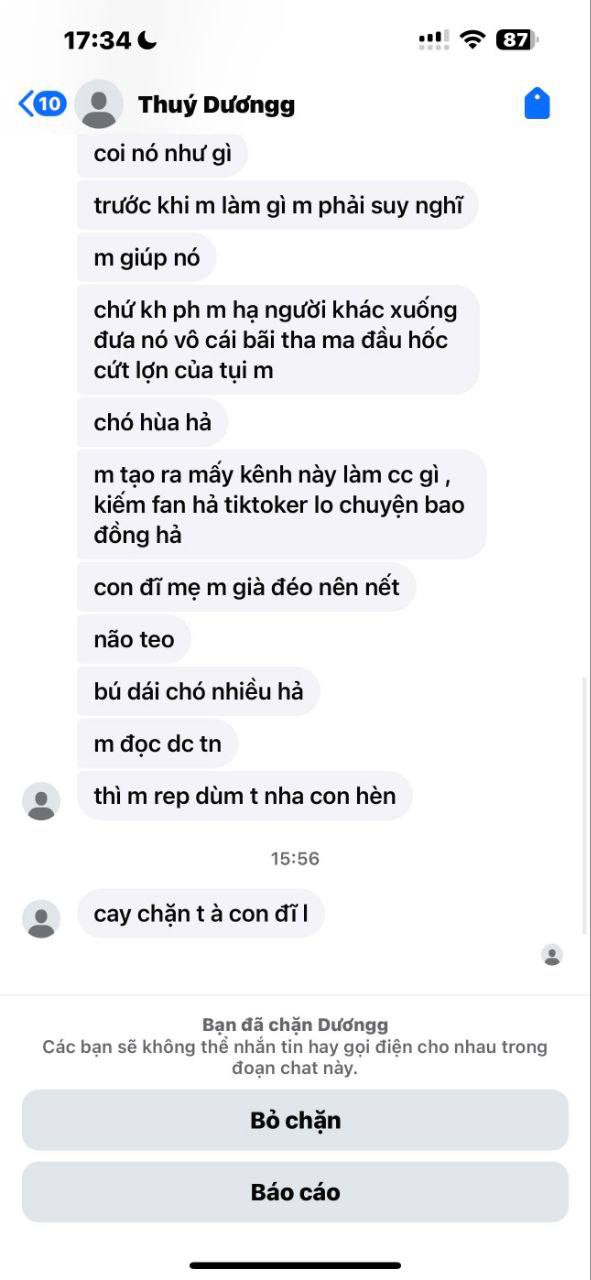Tap the Wi-Fi icon in status bar
Image resolution: width=591 pixels, height=1280 pixels.
[x=472, y=40]
